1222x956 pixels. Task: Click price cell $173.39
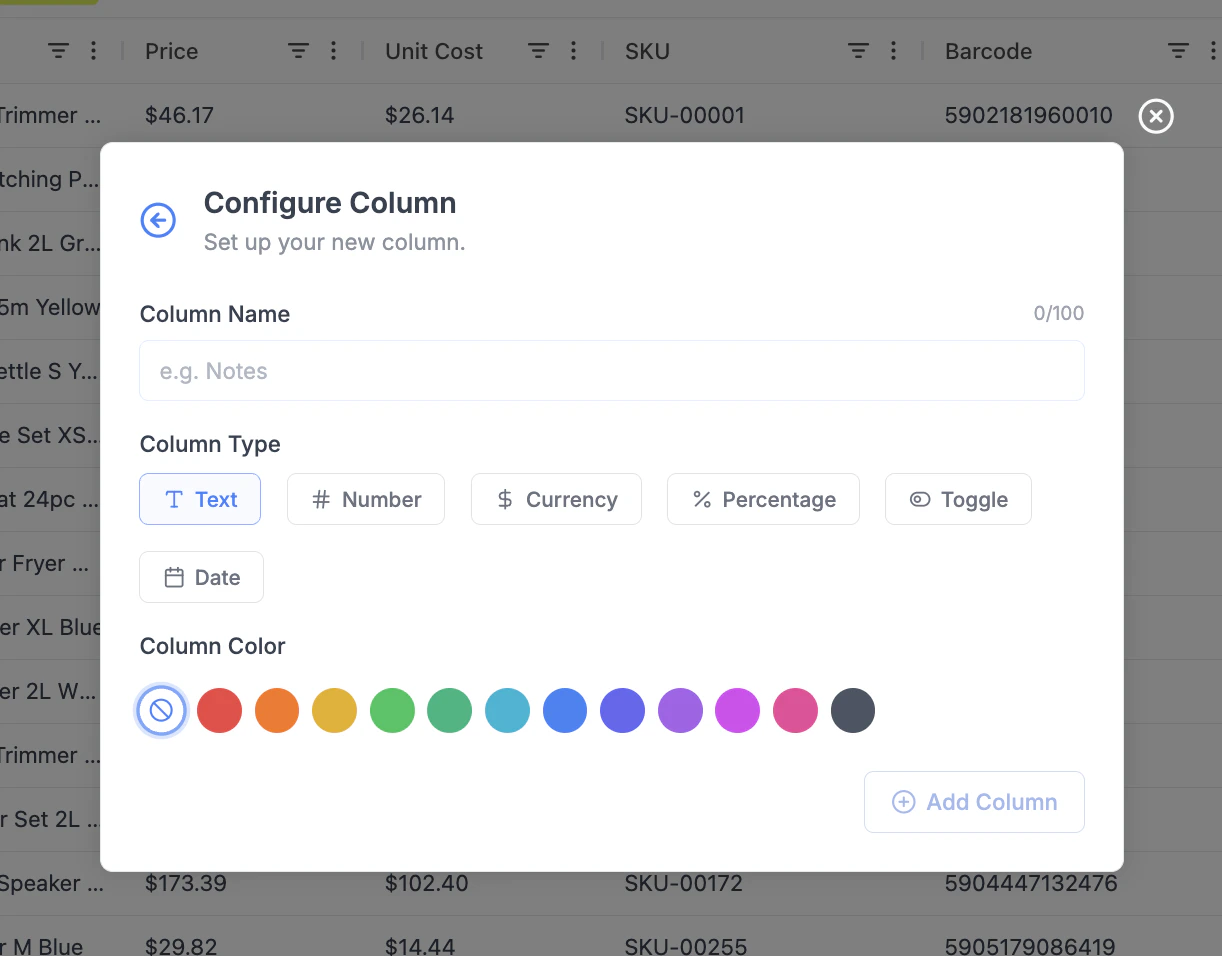pos(186,884)
